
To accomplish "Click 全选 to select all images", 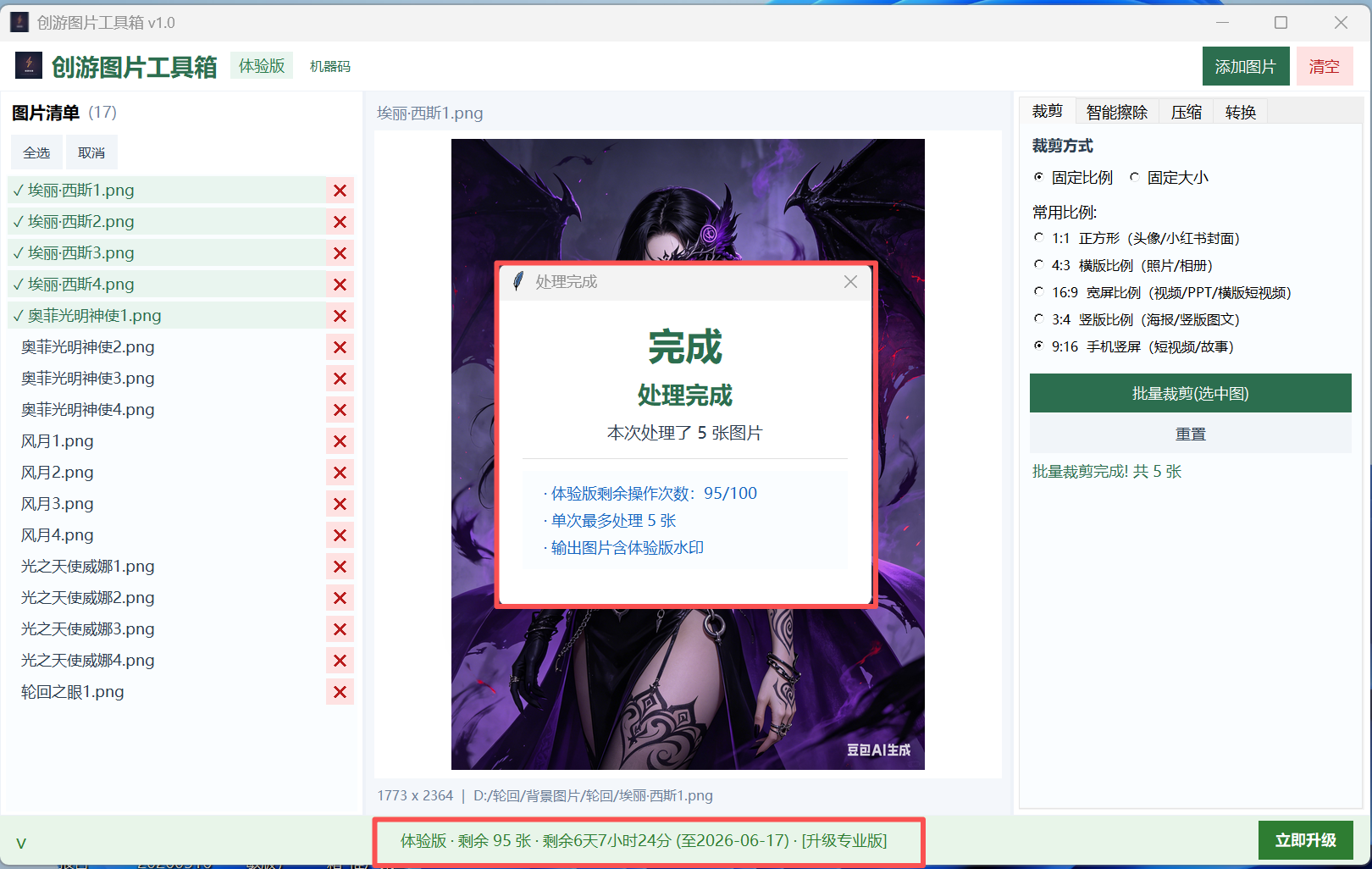I will pyautogui.click(x=36, y=152).
